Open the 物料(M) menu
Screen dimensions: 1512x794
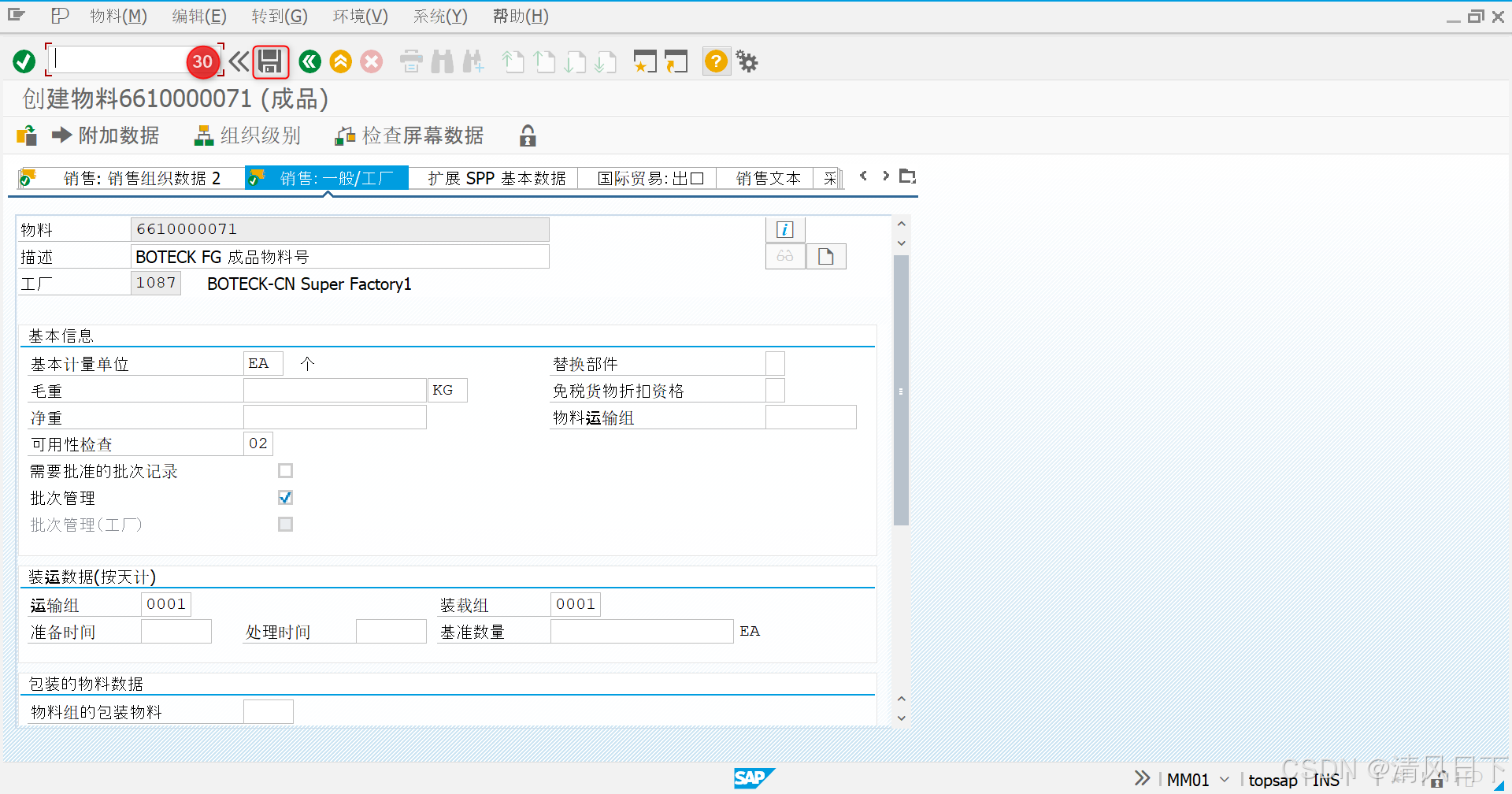pyautogui.click(x=118, y=16)
